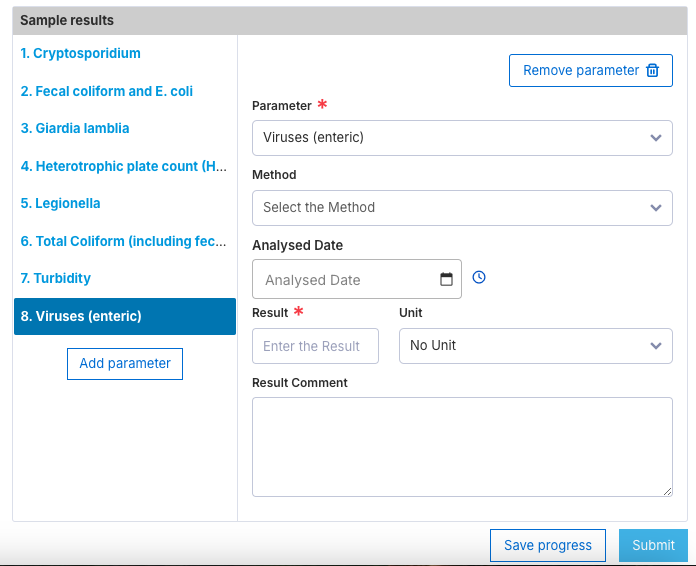The image size is (696, 566).
Task: Open 3. Giardia lamblia parameter
Action: click(x=75, y=128)
